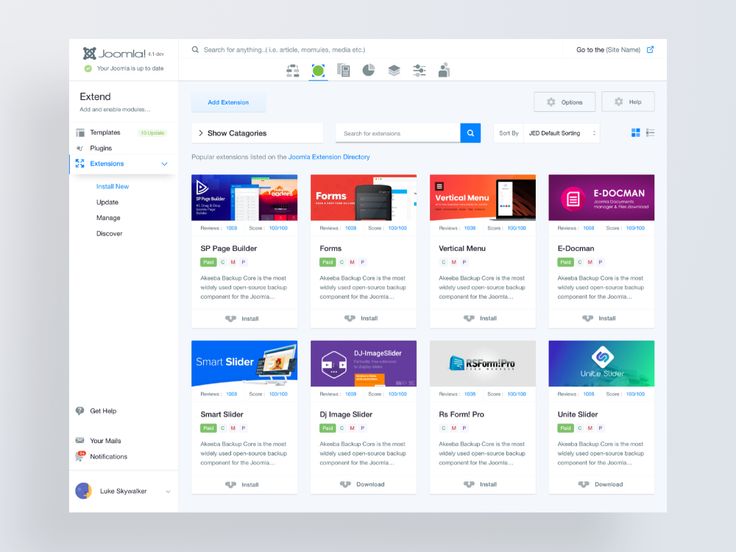Open the sliders settings icon in toolbar
This screenshot has height=552, width=736.
419,71
